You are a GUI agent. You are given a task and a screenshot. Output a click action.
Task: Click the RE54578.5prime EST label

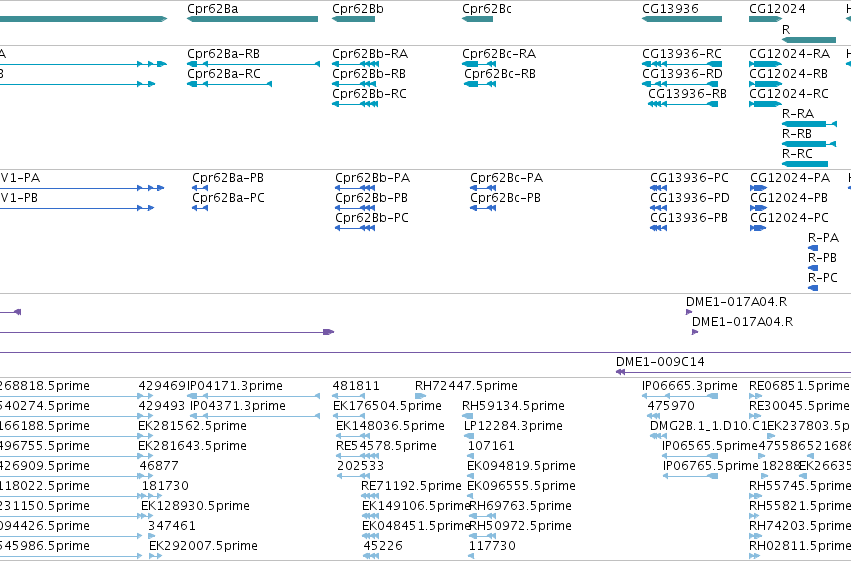[386, 446]
